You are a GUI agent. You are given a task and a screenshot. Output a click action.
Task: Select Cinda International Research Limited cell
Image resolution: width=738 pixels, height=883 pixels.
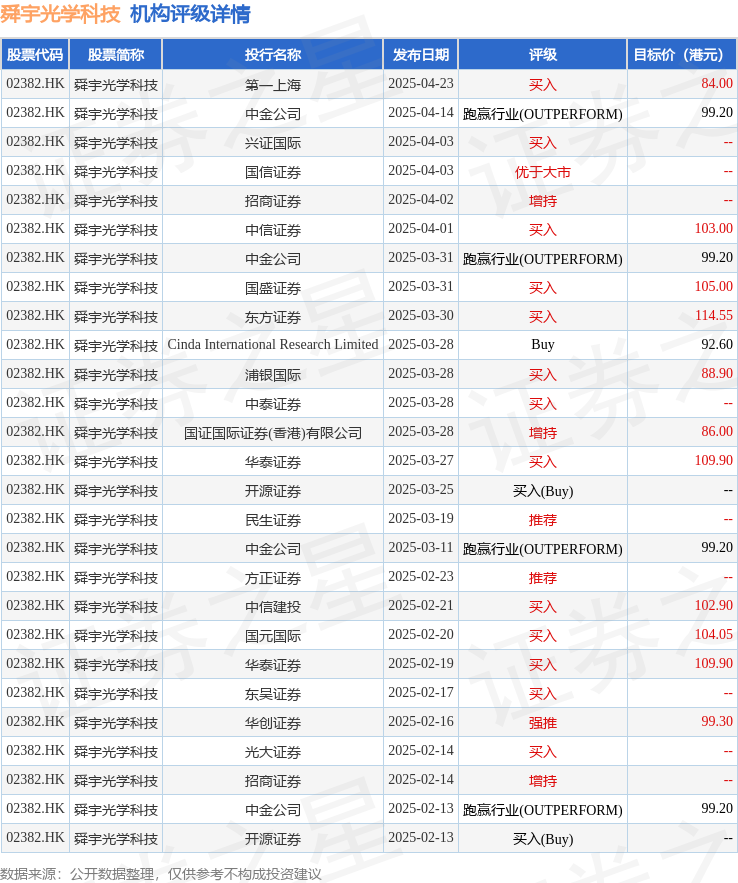tap(273, 345)
